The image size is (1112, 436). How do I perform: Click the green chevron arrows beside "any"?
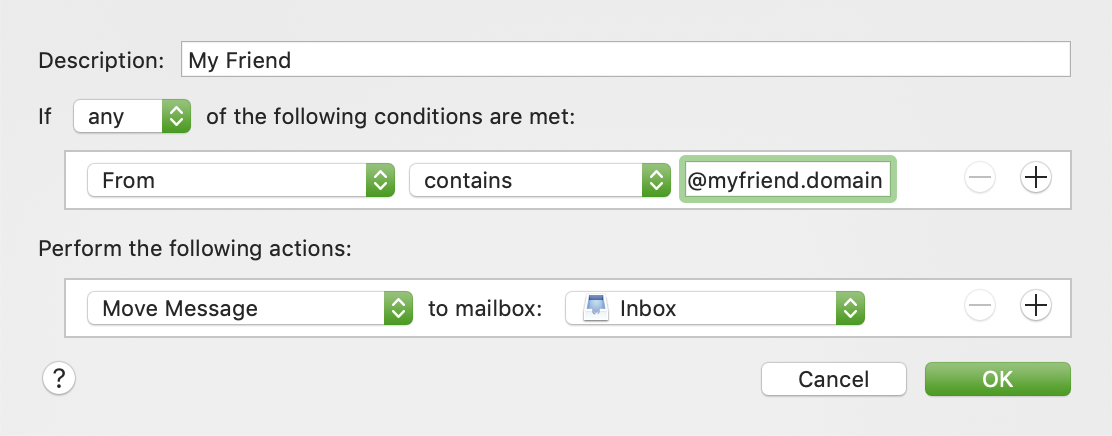click(176, 117)
